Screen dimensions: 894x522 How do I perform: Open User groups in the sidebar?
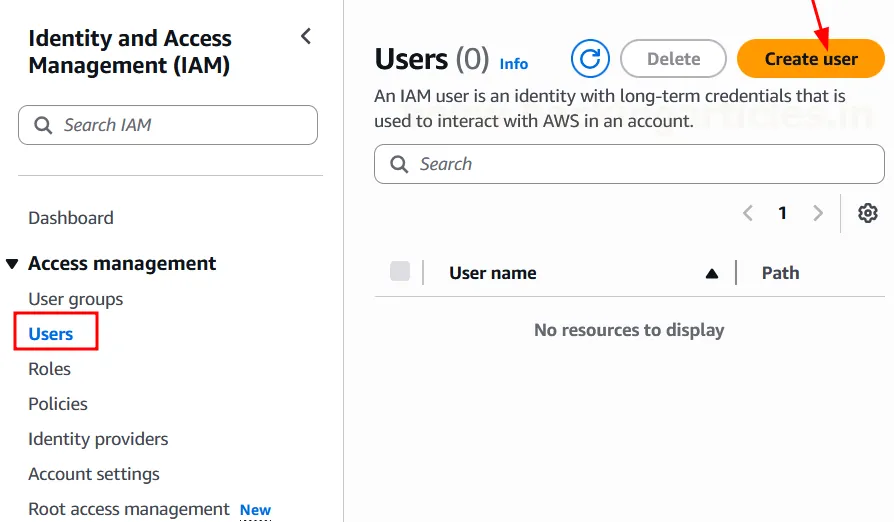point(75,299)
